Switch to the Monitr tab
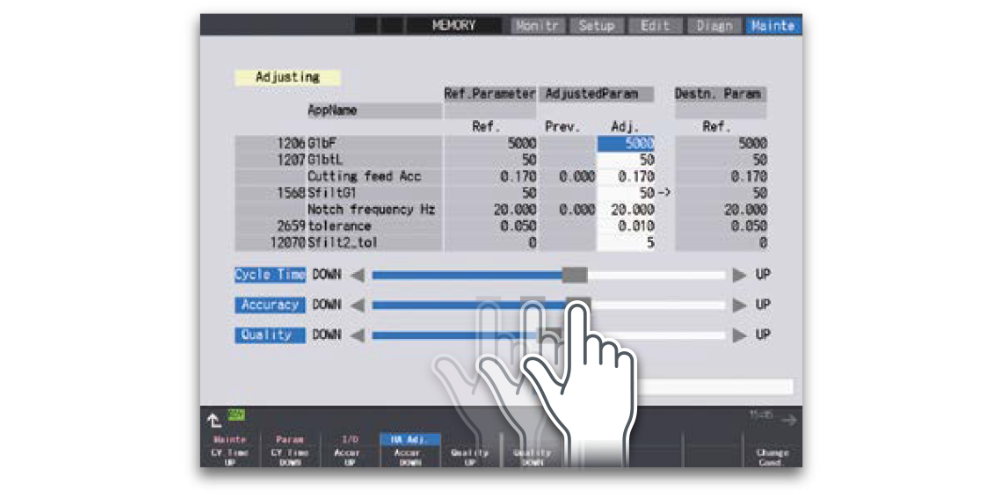 (539, 25)
